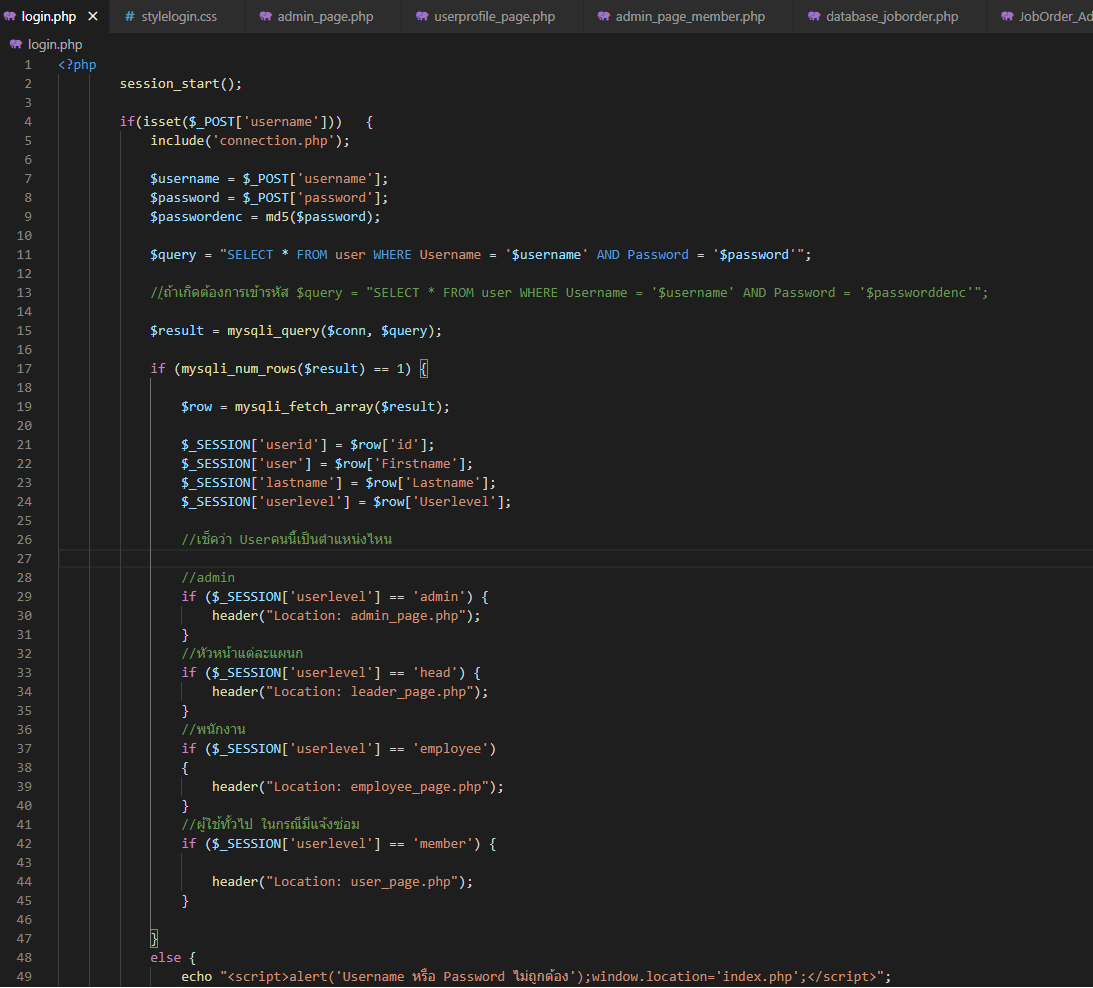Click the header Location admin_page.php line
The width and height of the screenshot is (1093, 988).
346,616
